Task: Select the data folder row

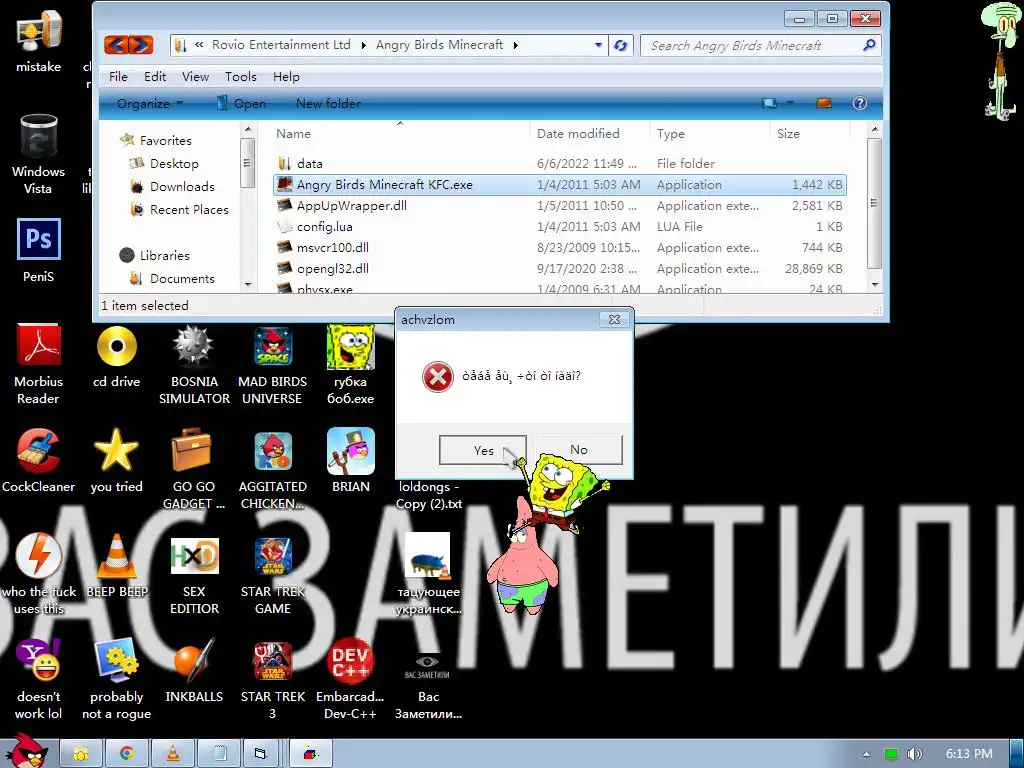Action: coord(560,163)
